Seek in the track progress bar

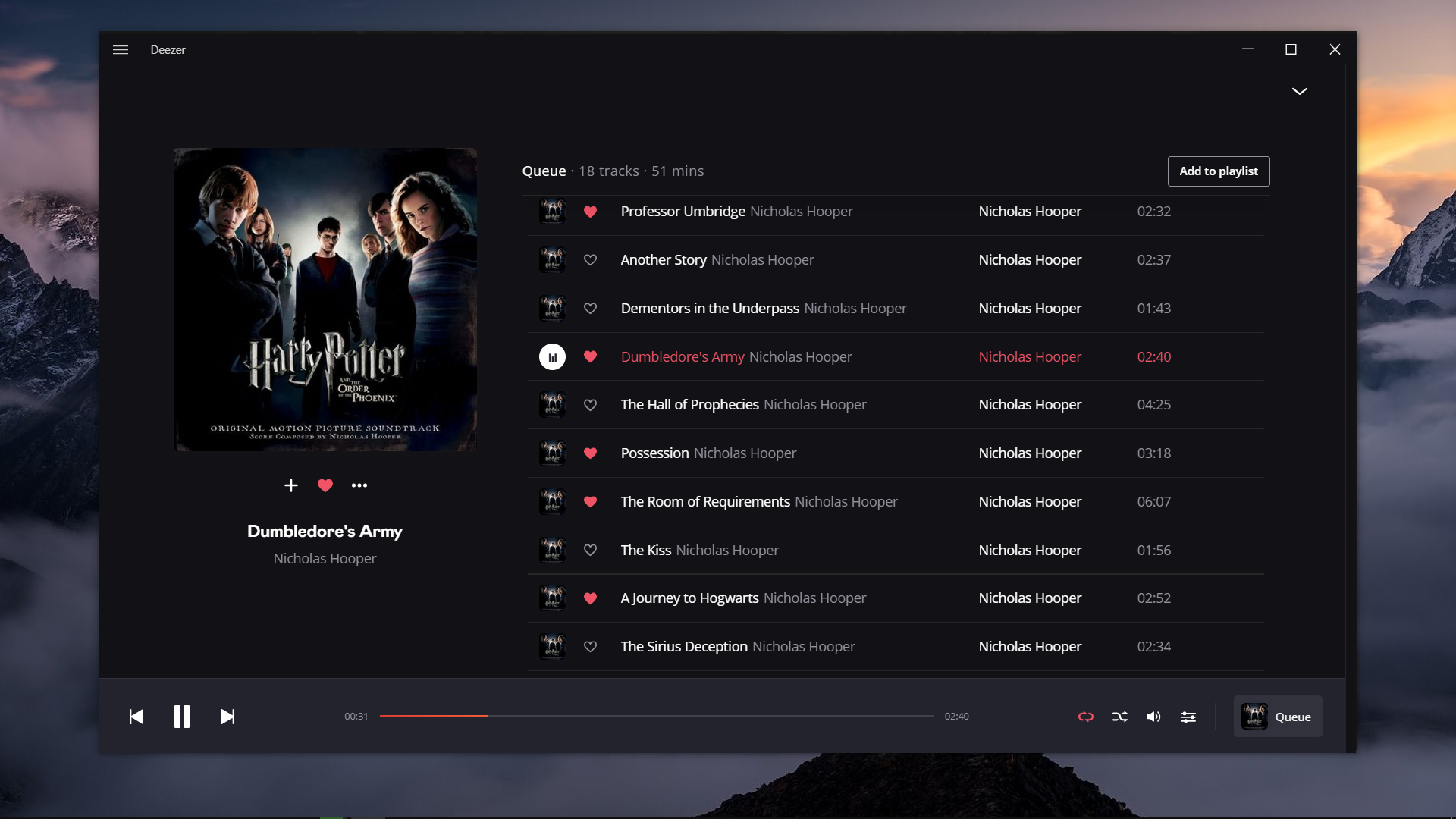pos(656,716)
